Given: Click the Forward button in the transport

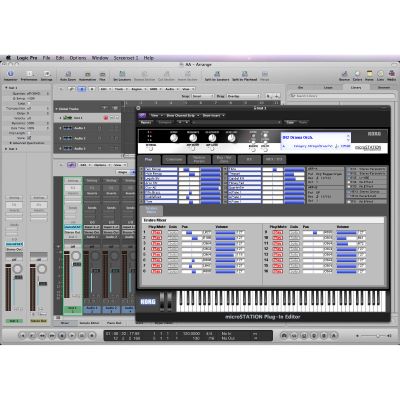Looking at the screenshot, I should (x=52, y=336).
